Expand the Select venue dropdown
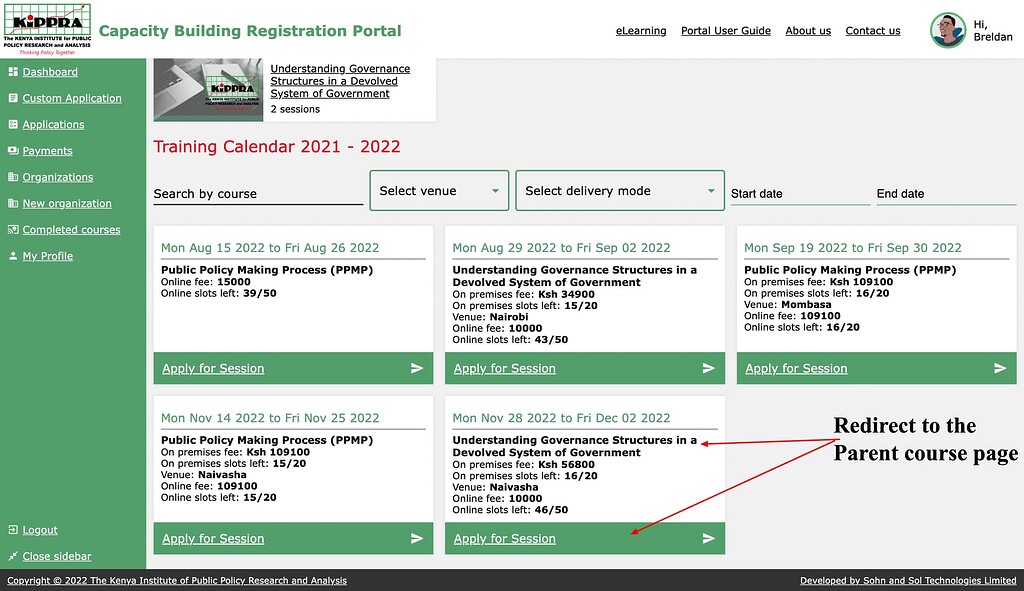Viewport: 1024px width, 591px height. coord(439,191)
